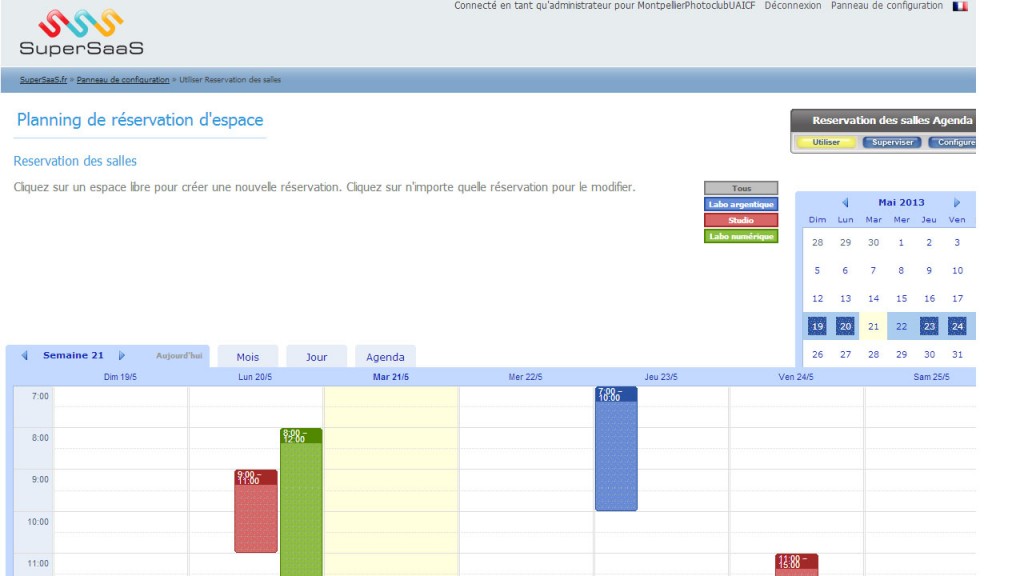Go to next month in mini calendar
Screen dimensions: 1024x576
click(957, 202)
